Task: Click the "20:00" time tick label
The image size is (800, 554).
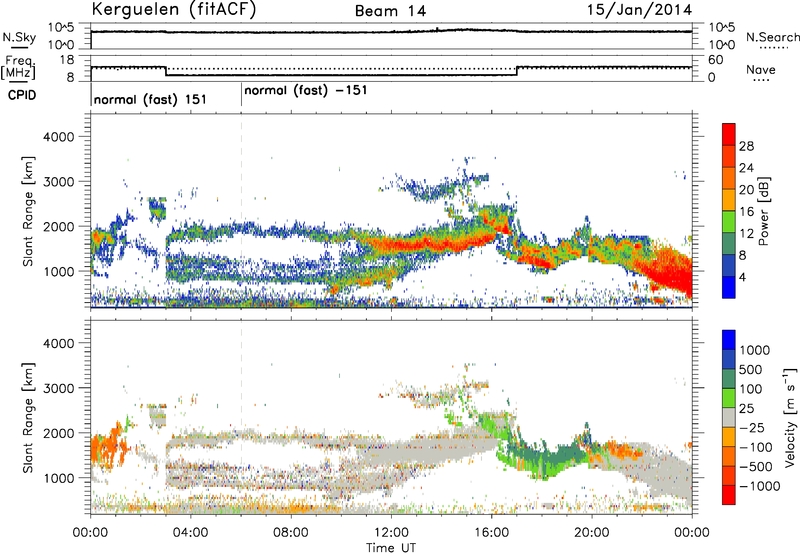Action: point(592,533)
